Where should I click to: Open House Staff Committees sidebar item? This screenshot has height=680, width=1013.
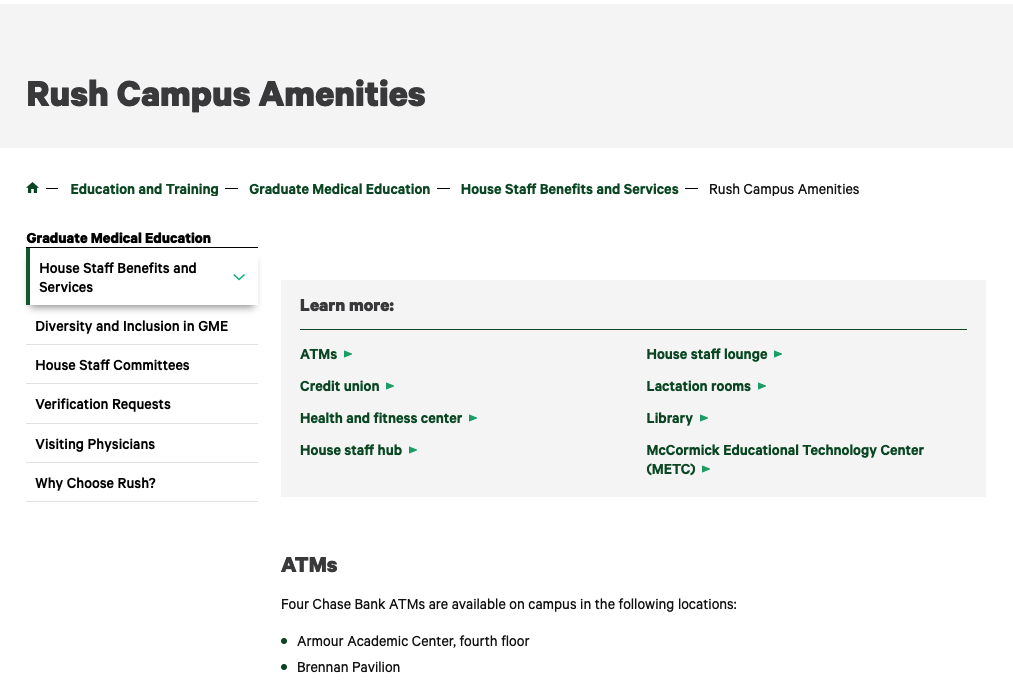click(x=112, y=365)
